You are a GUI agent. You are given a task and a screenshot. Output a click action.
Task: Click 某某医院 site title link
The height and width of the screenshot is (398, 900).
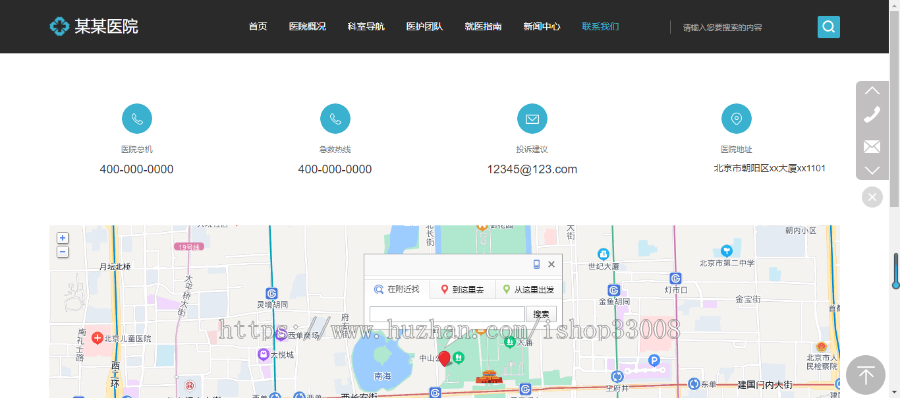(x=106, y=26)
